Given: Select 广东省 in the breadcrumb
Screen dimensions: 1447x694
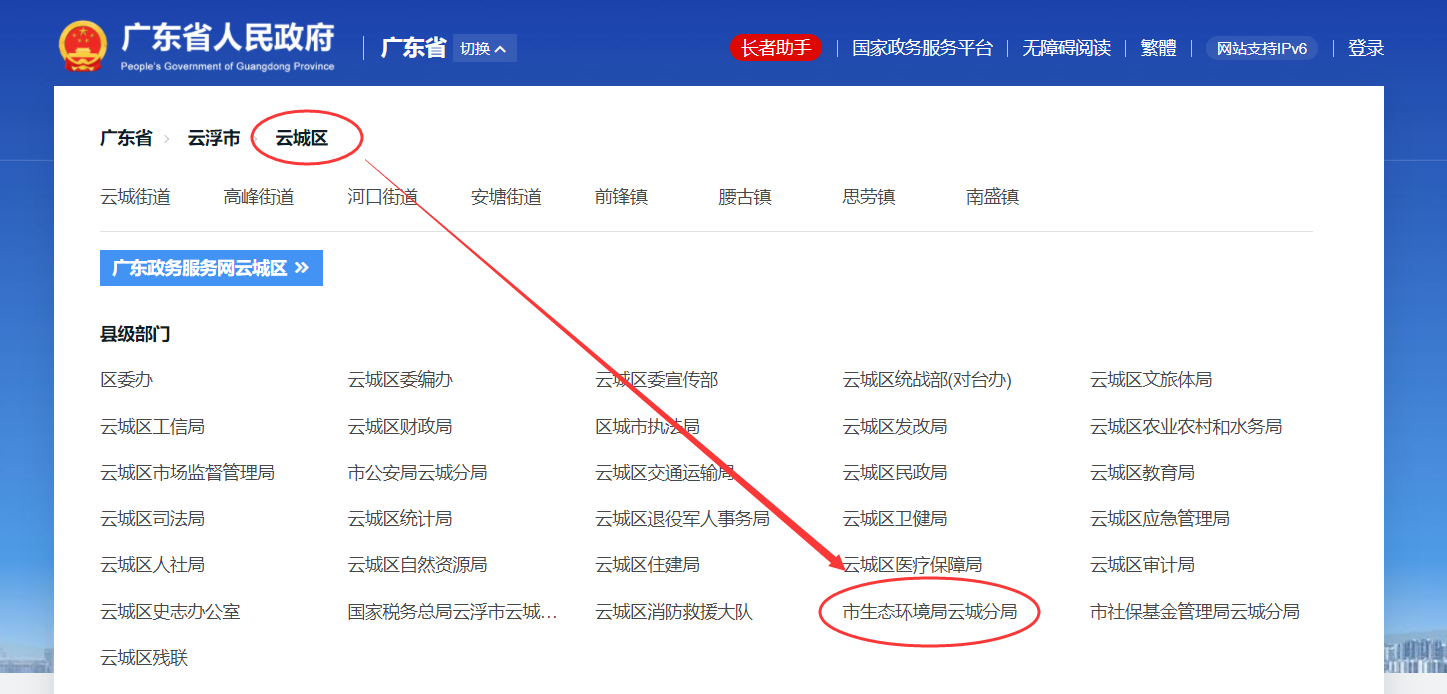Looking at the screenshot, I should tap(126, 139).
